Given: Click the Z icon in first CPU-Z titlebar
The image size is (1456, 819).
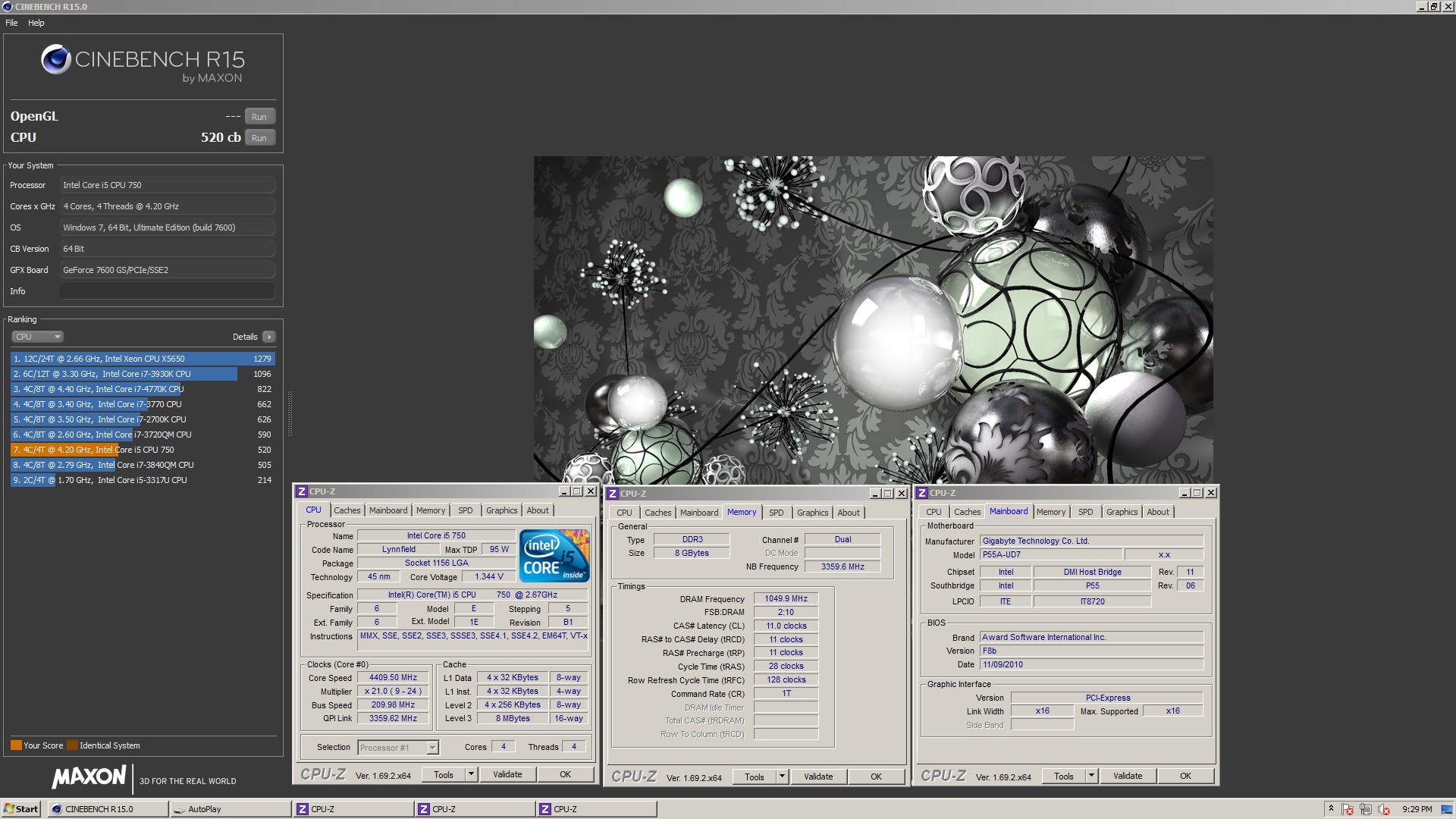Looking at the screenshot, I should (x=302, y=491).
